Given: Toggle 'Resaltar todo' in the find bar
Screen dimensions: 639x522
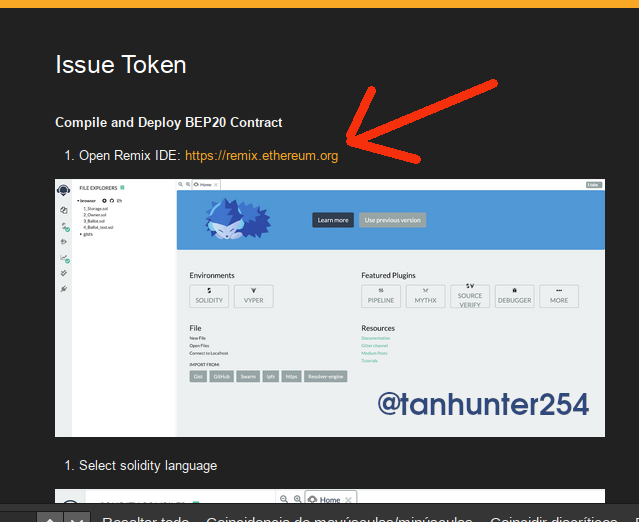Looking at the screenshot, I should pyautogui.click(x=145, y=520).
